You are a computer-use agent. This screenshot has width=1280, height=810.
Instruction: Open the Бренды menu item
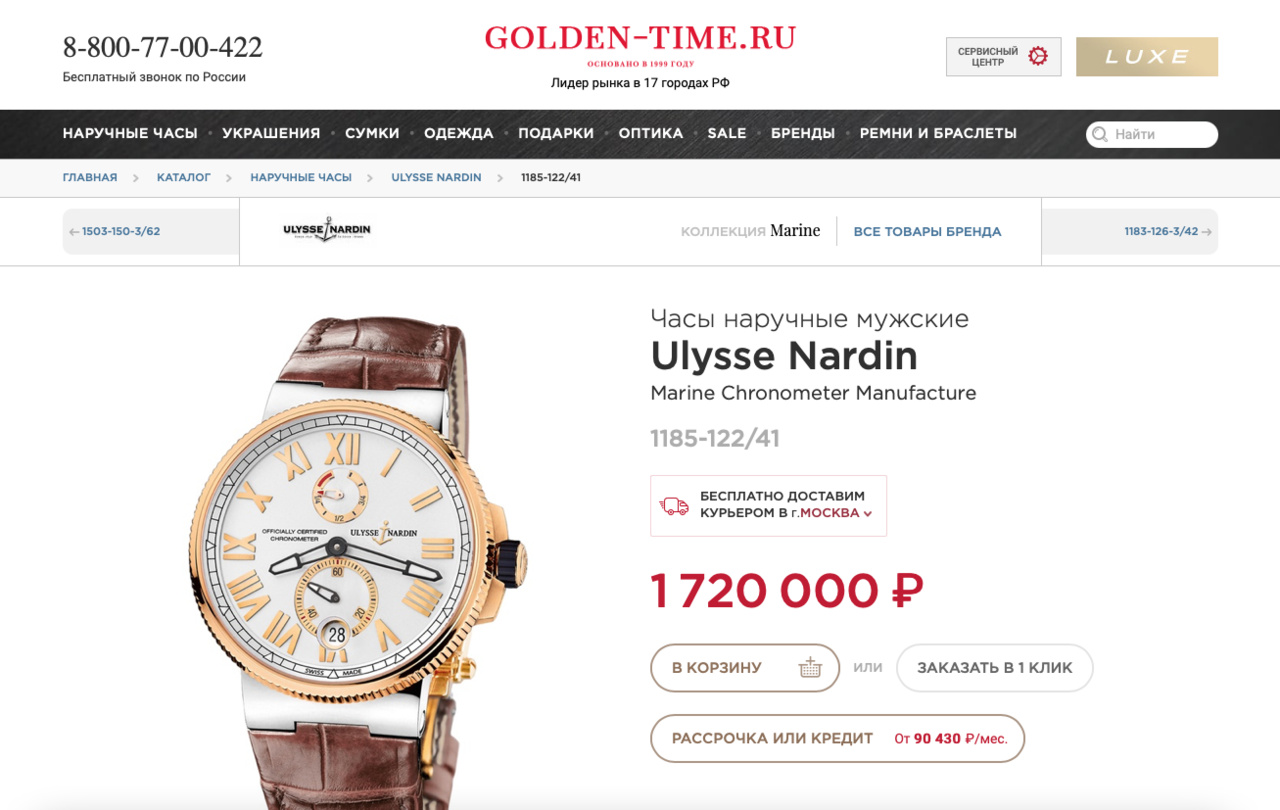click(803, 133)
